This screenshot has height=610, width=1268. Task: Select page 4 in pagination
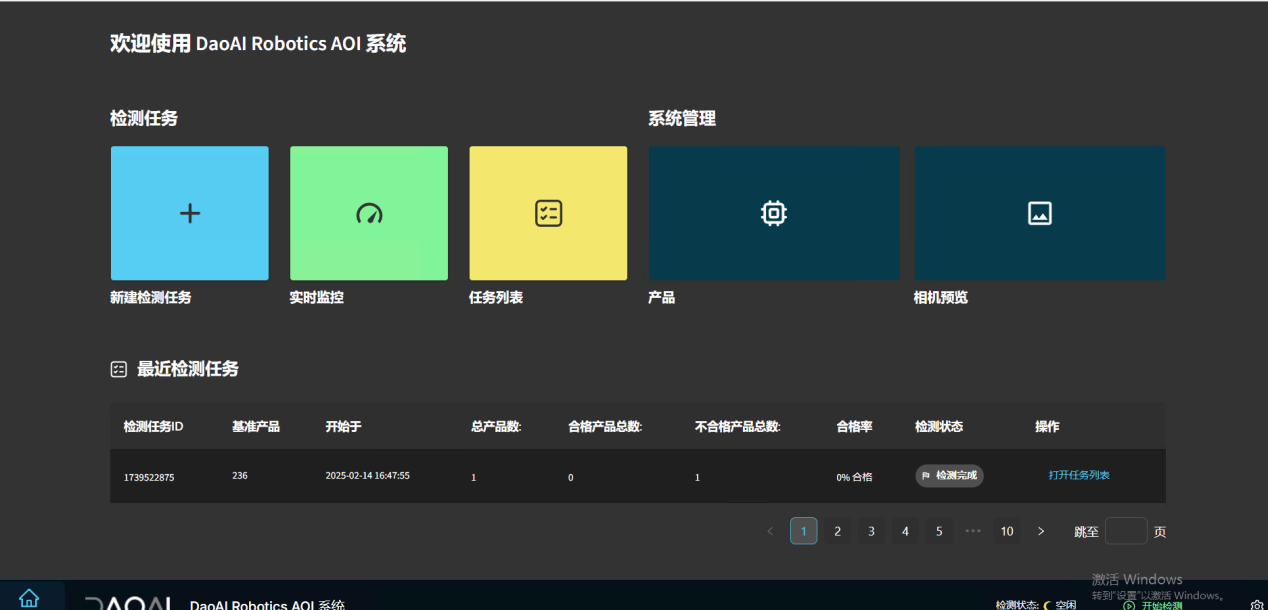click(905, 531)
